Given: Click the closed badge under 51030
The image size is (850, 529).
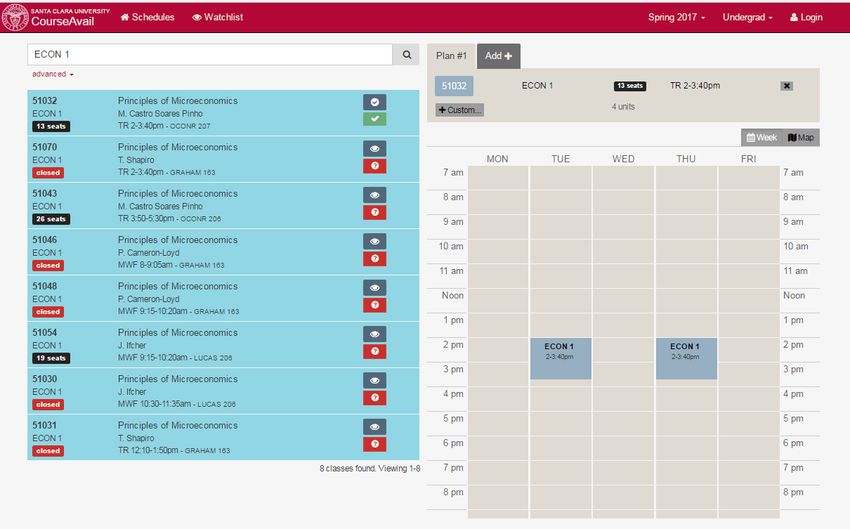Looking at the screenshot, I should (x=48, y=404).
